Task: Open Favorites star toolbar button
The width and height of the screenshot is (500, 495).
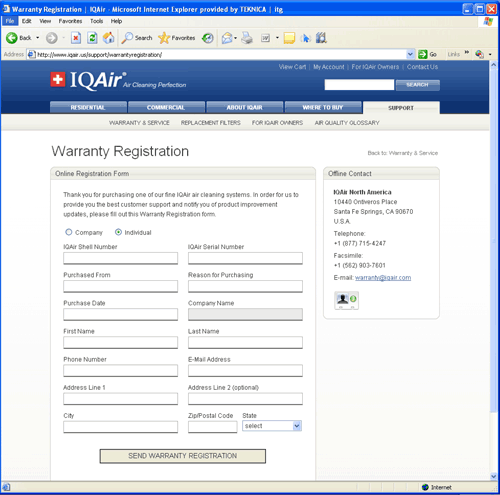Action: click(x=177, y=38)
